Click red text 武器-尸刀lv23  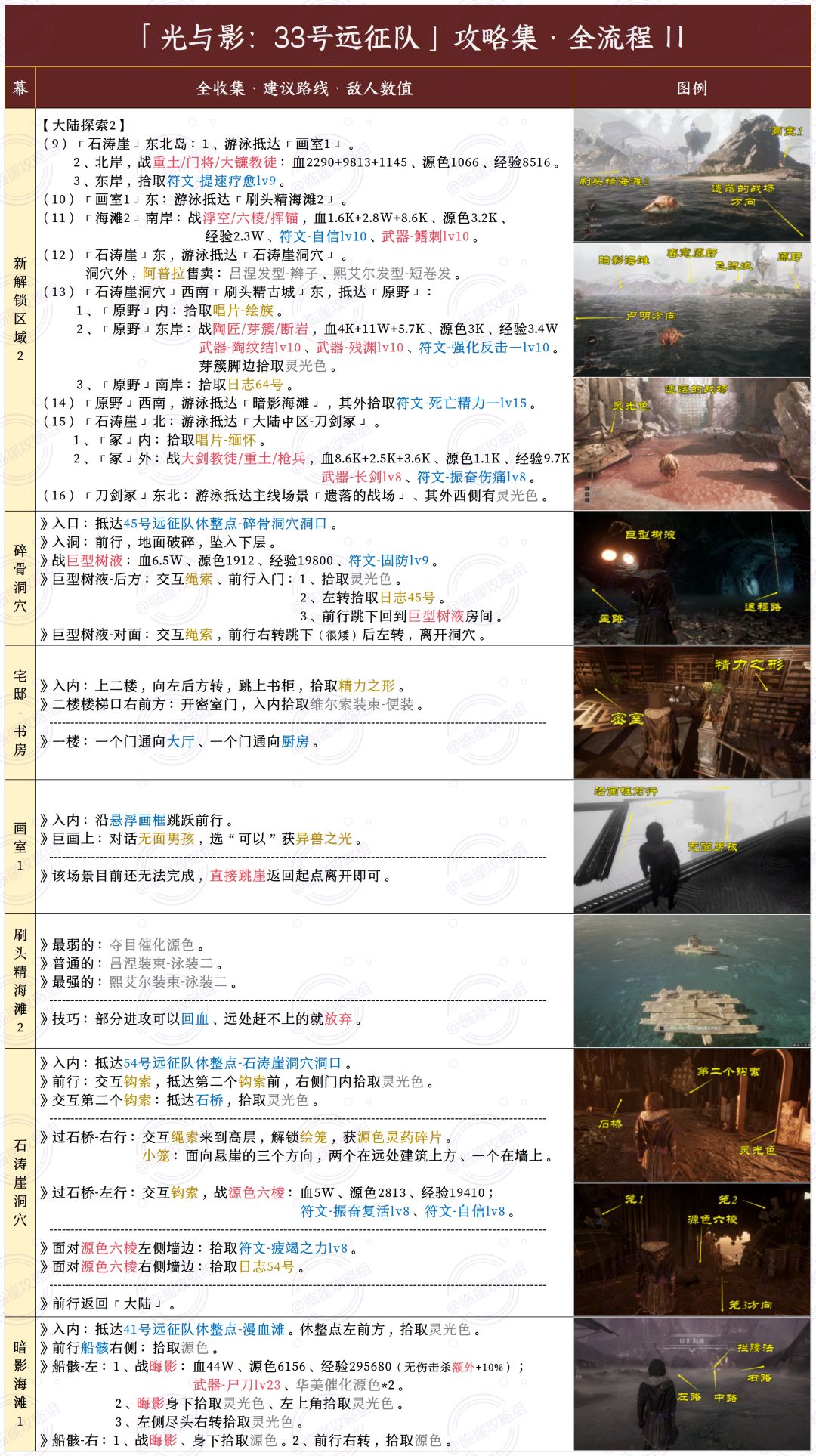(x=236, y=1386)
